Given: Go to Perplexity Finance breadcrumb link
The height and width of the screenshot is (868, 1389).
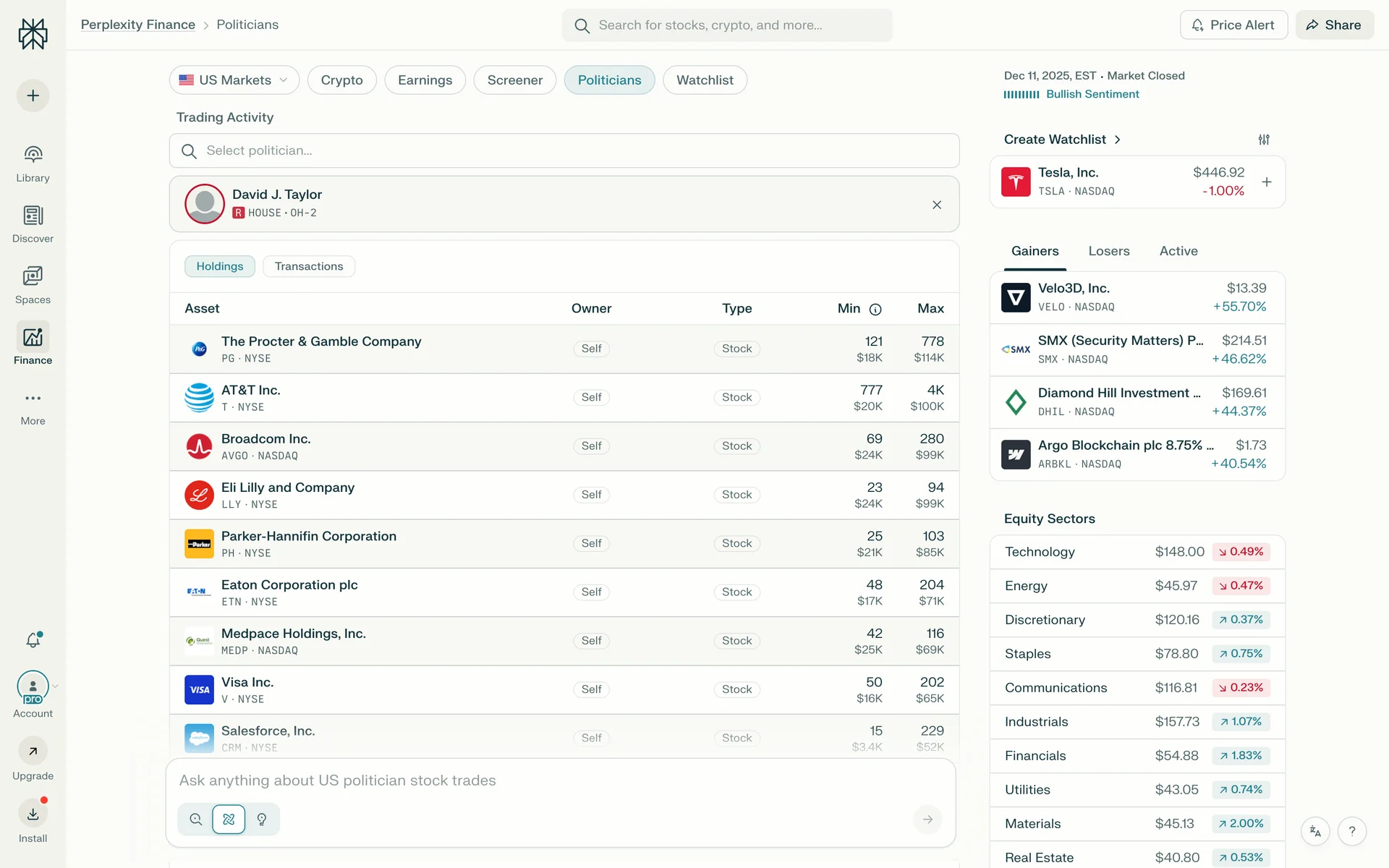Looking at the screenshot, I should tap(138, 25).
